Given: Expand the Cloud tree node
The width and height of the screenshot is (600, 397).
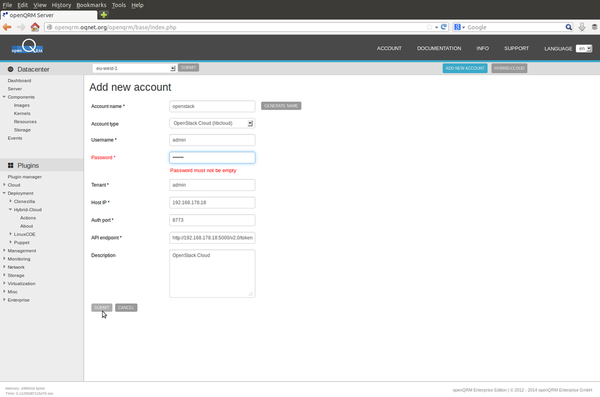Looking at the screenshot, I should pyautogui.click(x=4, y=185).
